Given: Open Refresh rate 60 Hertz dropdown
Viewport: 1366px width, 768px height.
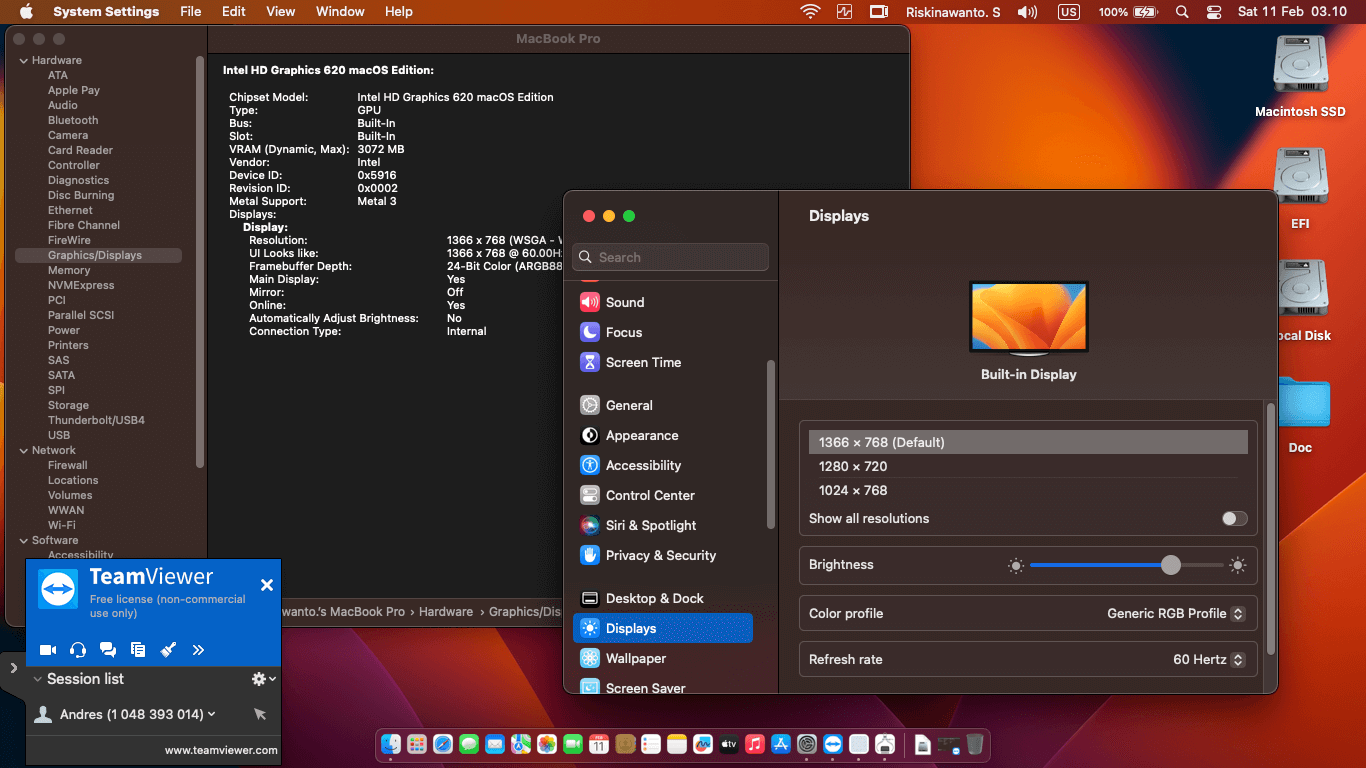Looking at the screenshot, I should 1209,659.
